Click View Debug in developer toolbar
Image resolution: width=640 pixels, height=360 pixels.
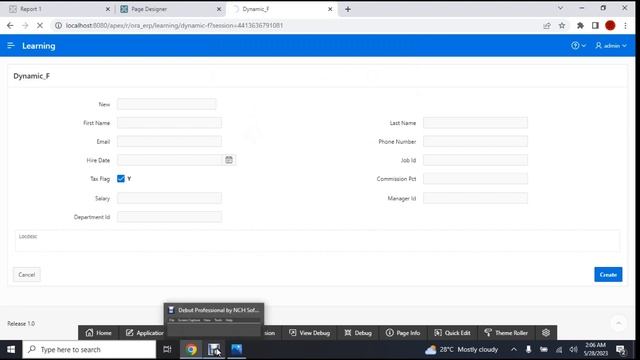309,333
